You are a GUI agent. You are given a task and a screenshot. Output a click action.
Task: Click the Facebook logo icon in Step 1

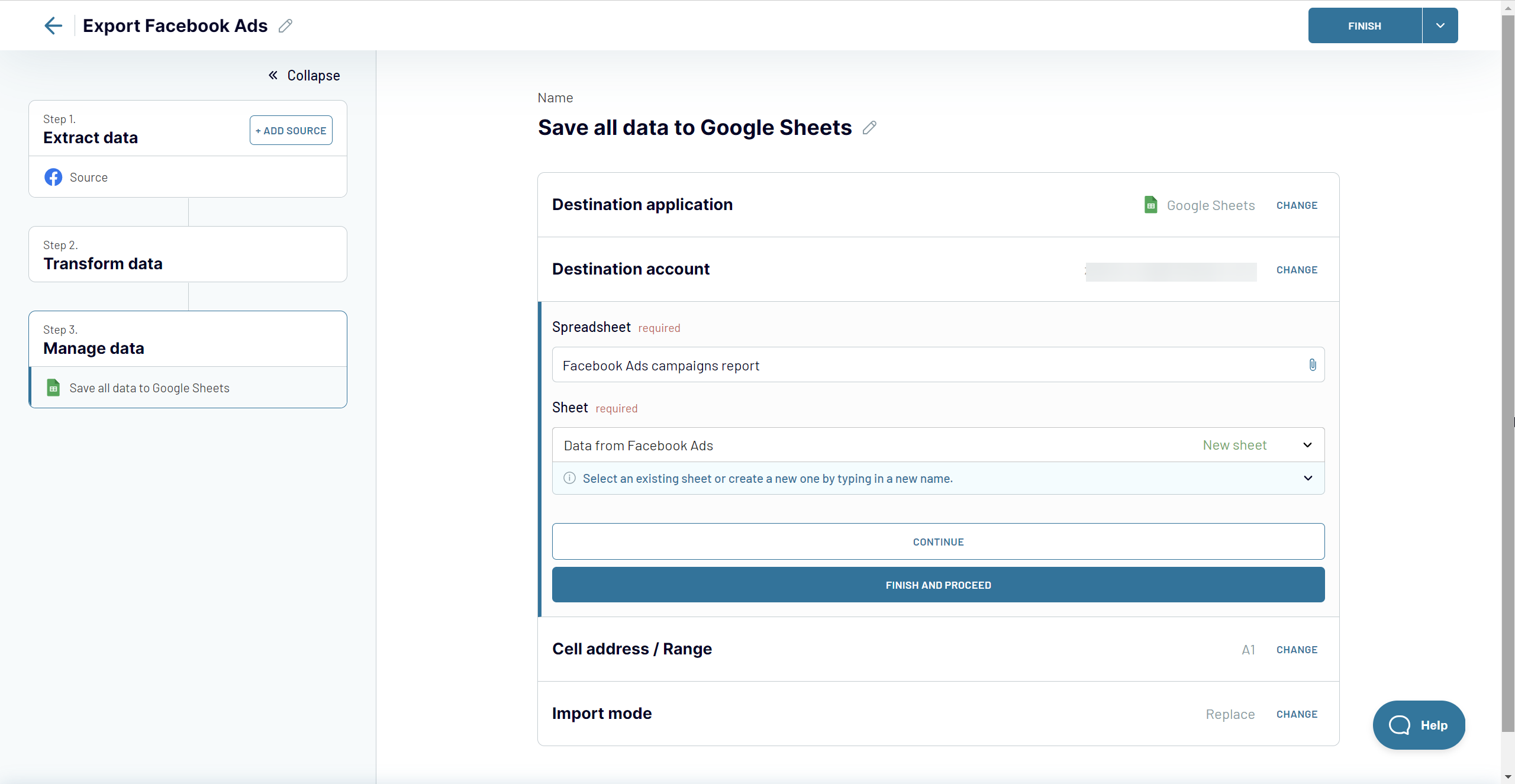click(x=53, y=177)
